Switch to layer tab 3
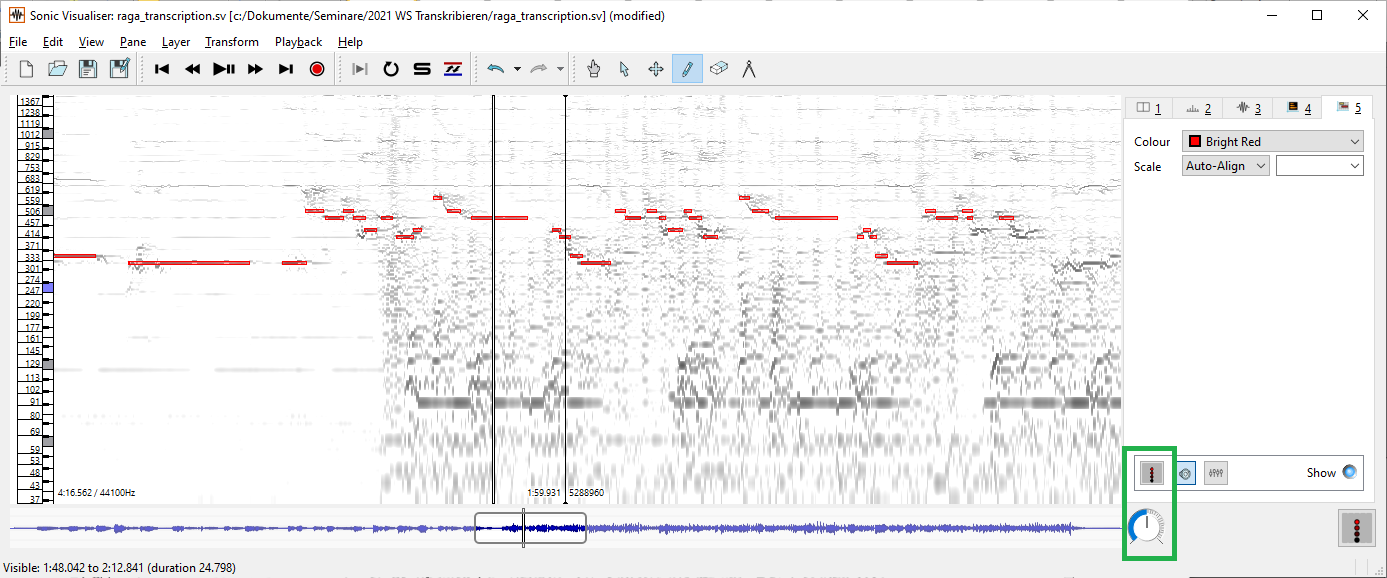1387x578 pixels. click(1250, 107)
